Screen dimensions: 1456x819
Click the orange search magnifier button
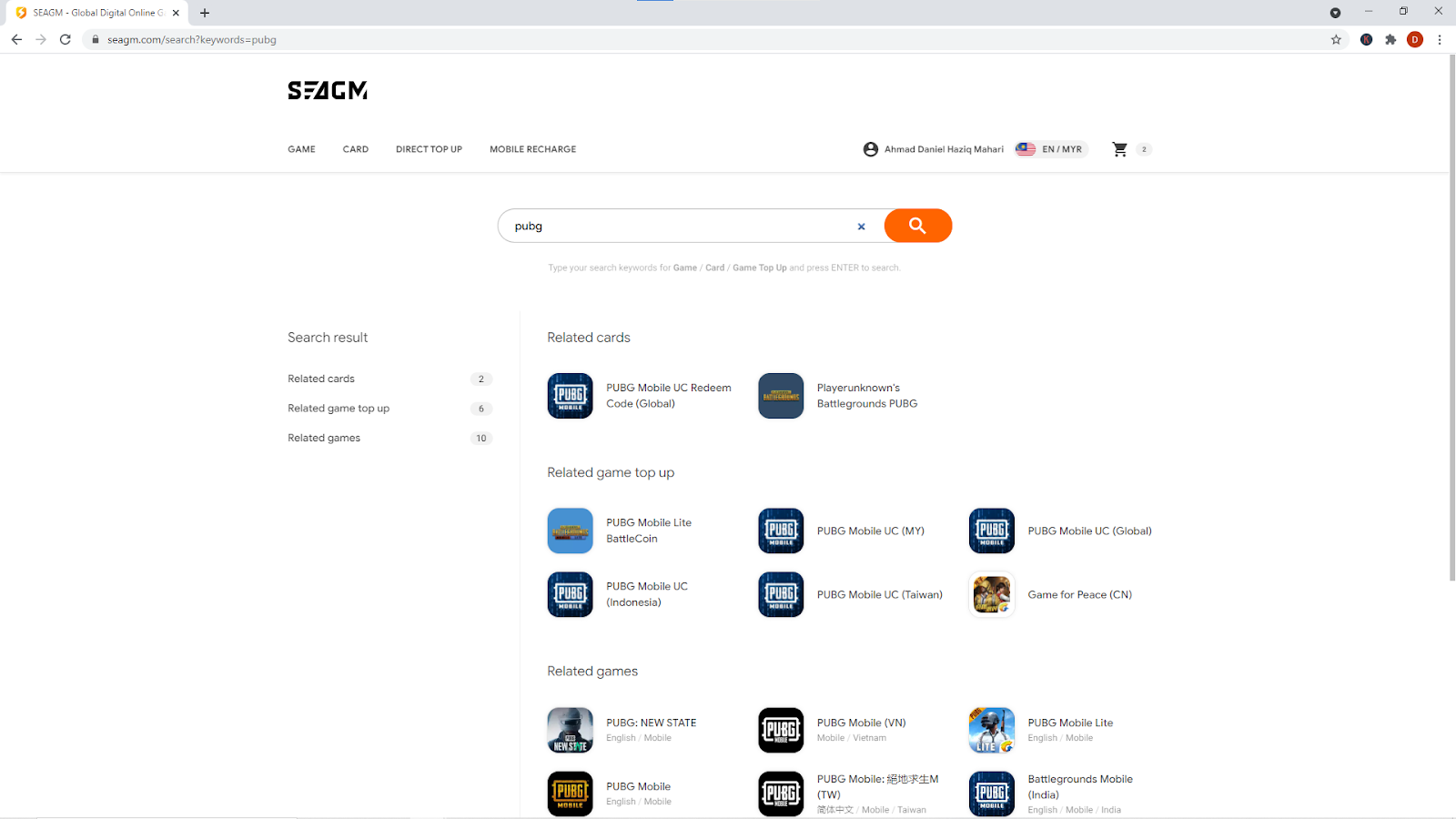click(917, 226)
